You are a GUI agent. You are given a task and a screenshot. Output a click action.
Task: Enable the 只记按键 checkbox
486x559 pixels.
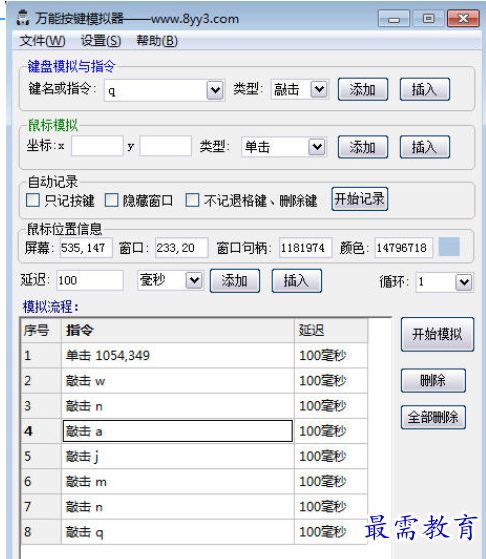click(33, 200)
